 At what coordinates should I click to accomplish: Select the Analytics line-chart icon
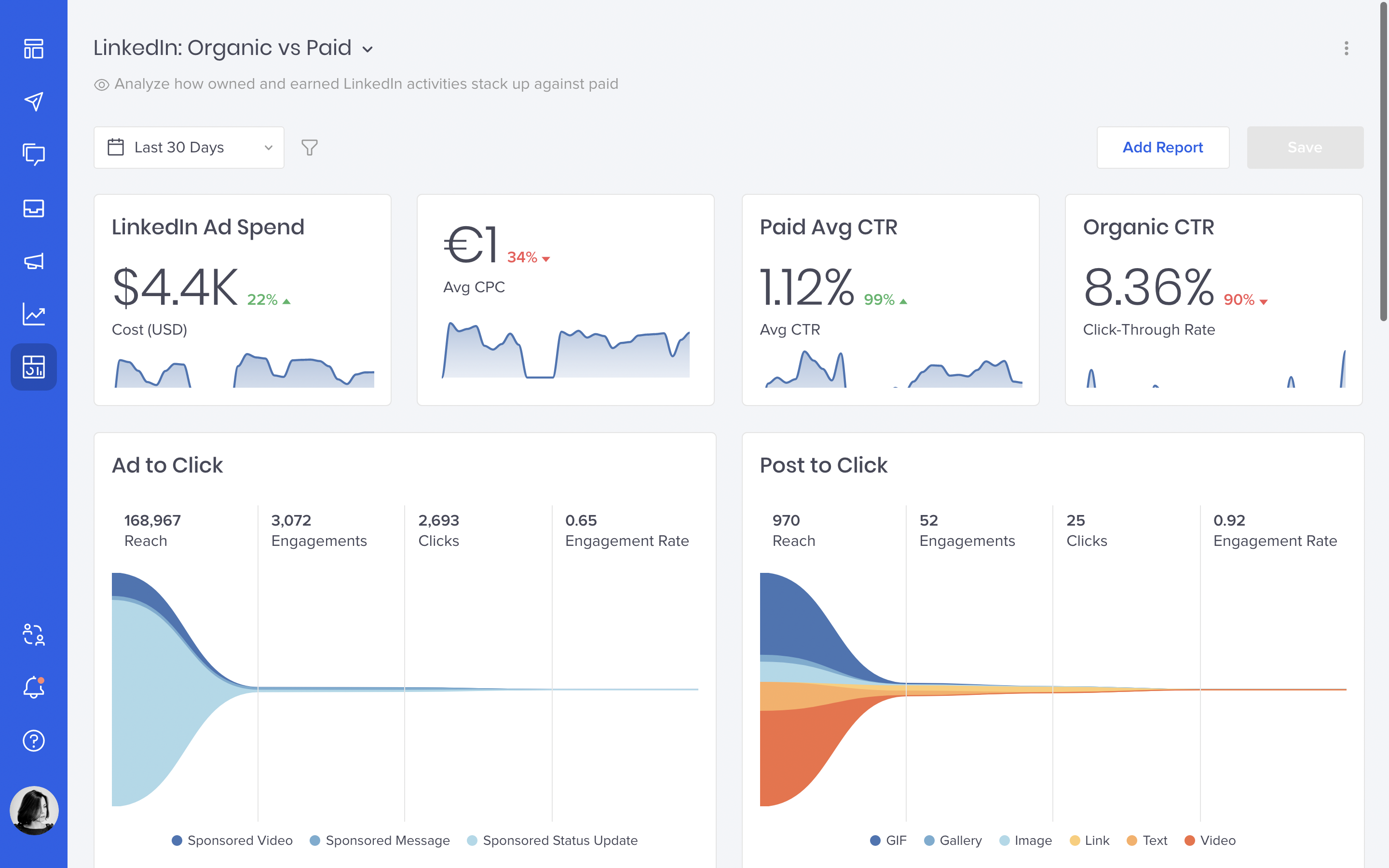coord(34,314)
